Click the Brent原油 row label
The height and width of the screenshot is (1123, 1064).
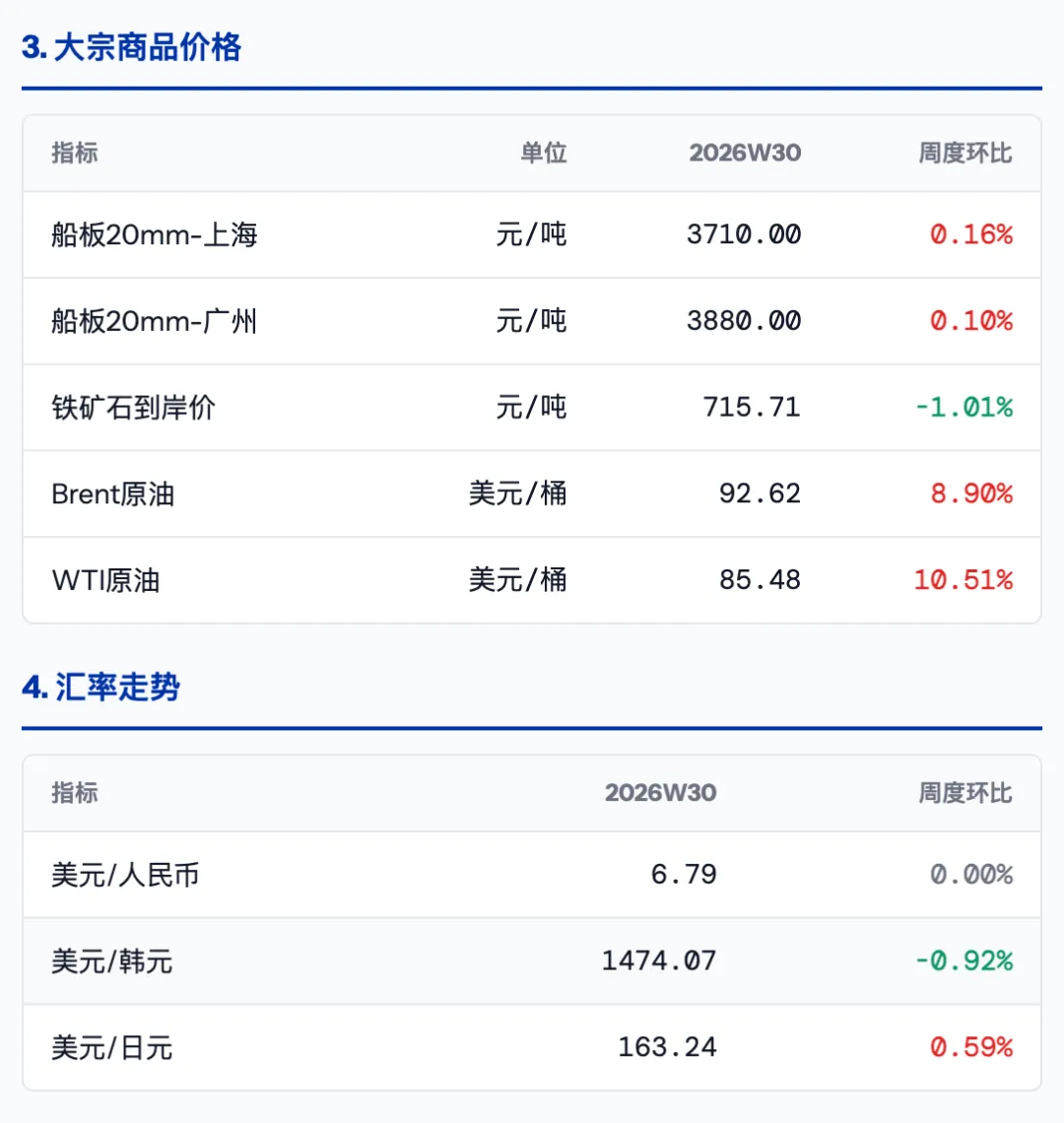113,495
